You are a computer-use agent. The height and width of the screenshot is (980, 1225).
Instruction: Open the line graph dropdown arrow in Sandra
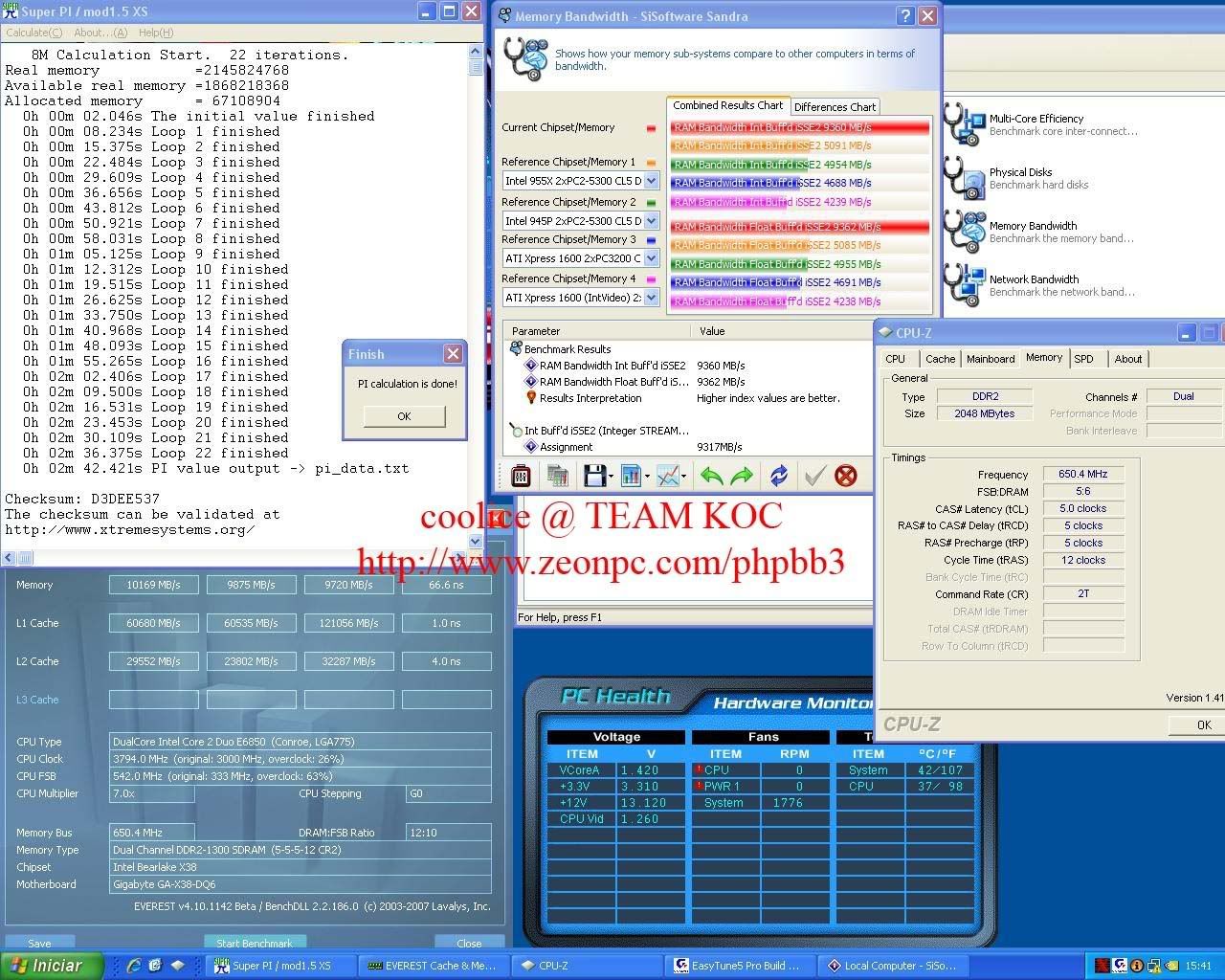coord(684,476)
